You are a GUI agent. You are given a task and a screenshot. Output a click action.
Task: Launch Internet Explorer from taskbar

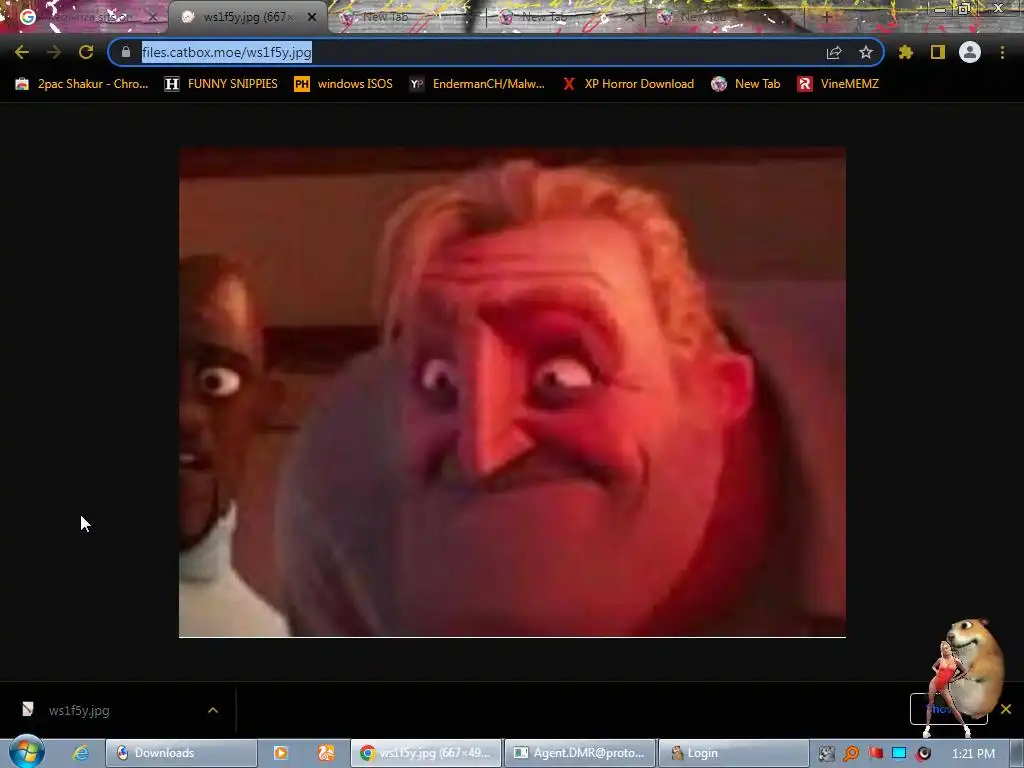pyautogui.click(x=80, y=753)
